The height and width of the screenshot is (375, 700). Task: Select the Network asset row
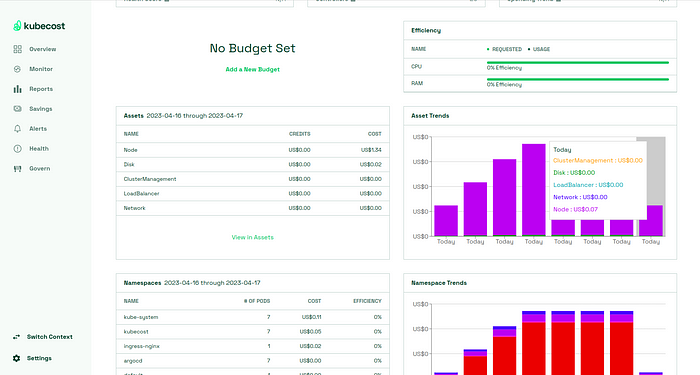click(253, 208)
